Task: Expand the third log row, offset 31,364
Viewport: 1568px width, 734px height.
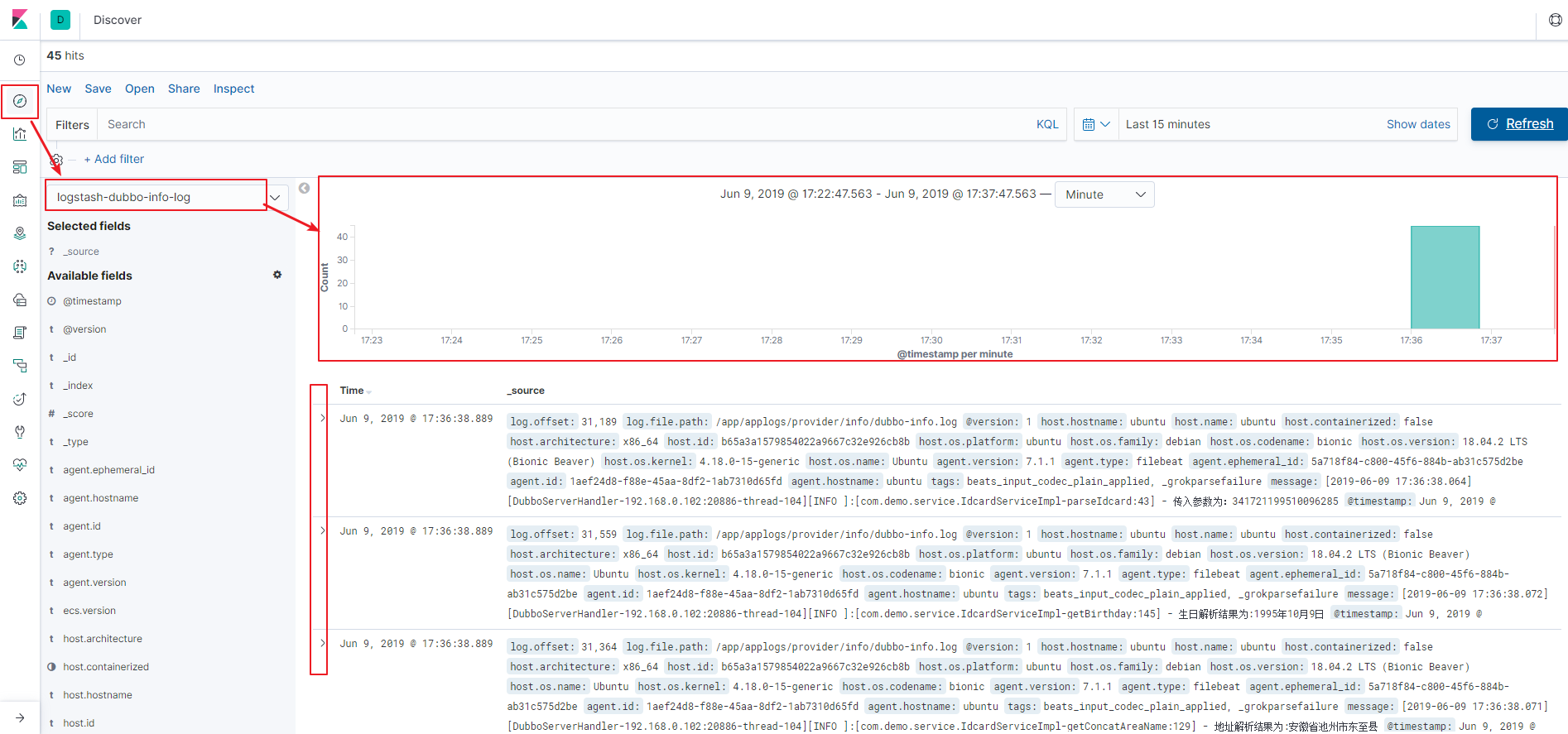Action: pyautogui.click(x=323, y=643)
